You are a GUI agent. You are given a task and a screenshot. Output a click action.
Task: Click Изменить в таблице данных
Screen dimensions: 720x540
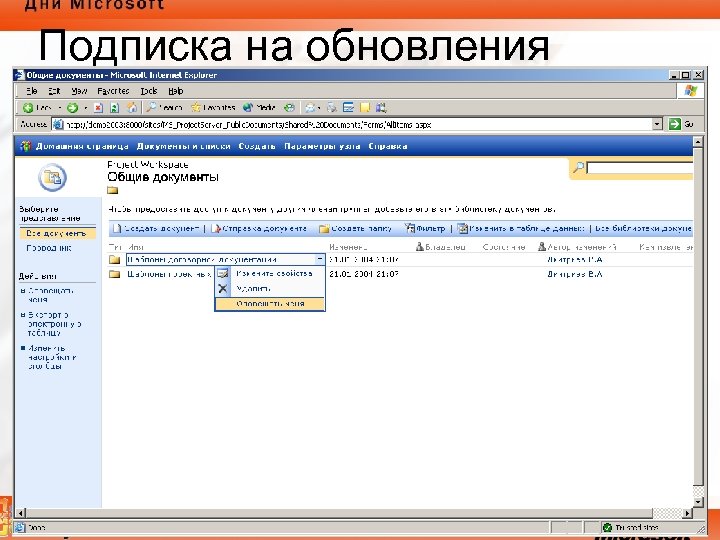521,228
